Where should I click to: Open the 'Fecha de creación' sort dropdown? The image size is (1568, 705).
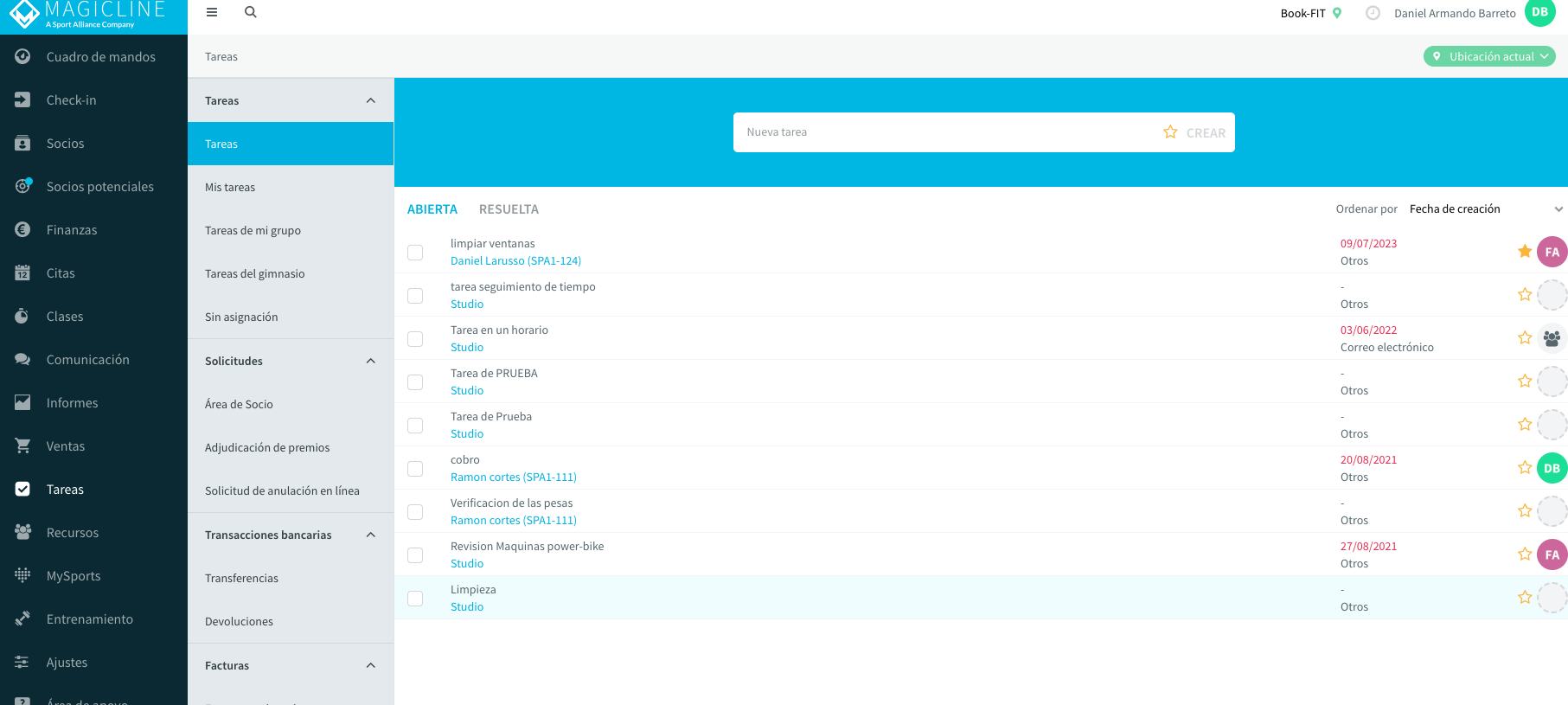tap(1486, 208)
